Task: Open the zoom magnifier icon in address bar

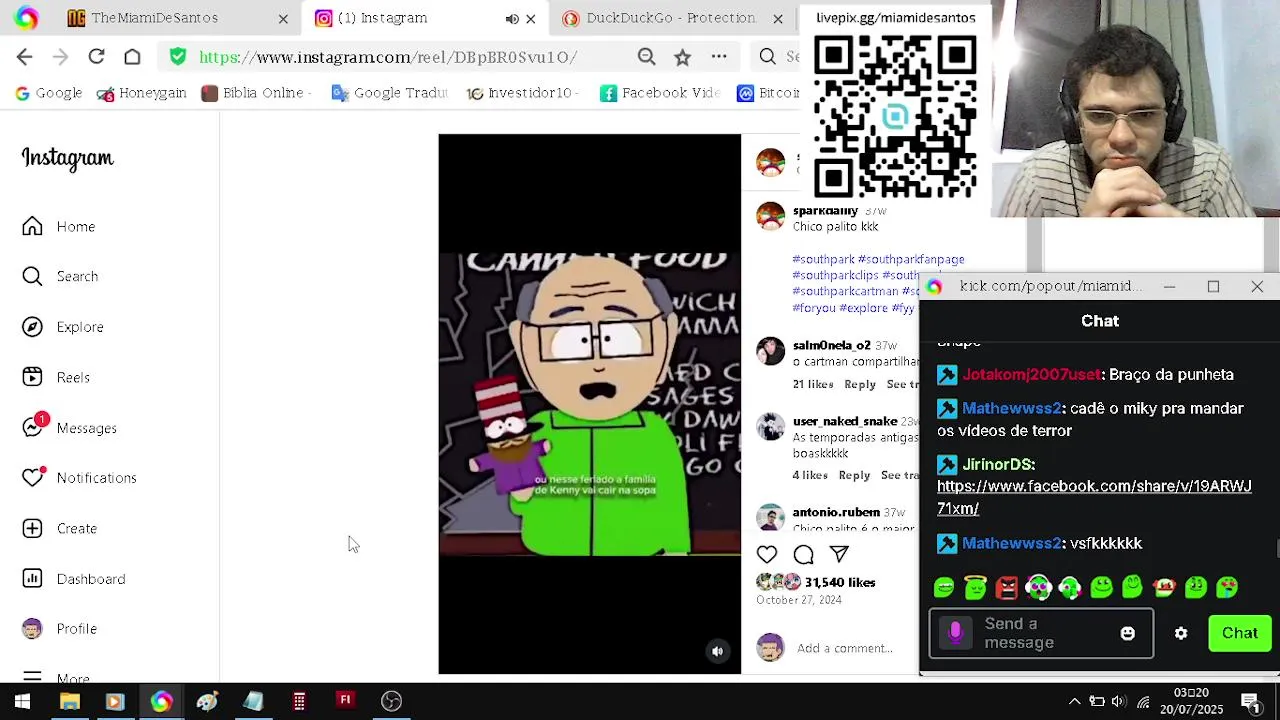Action: pos(647,57)
